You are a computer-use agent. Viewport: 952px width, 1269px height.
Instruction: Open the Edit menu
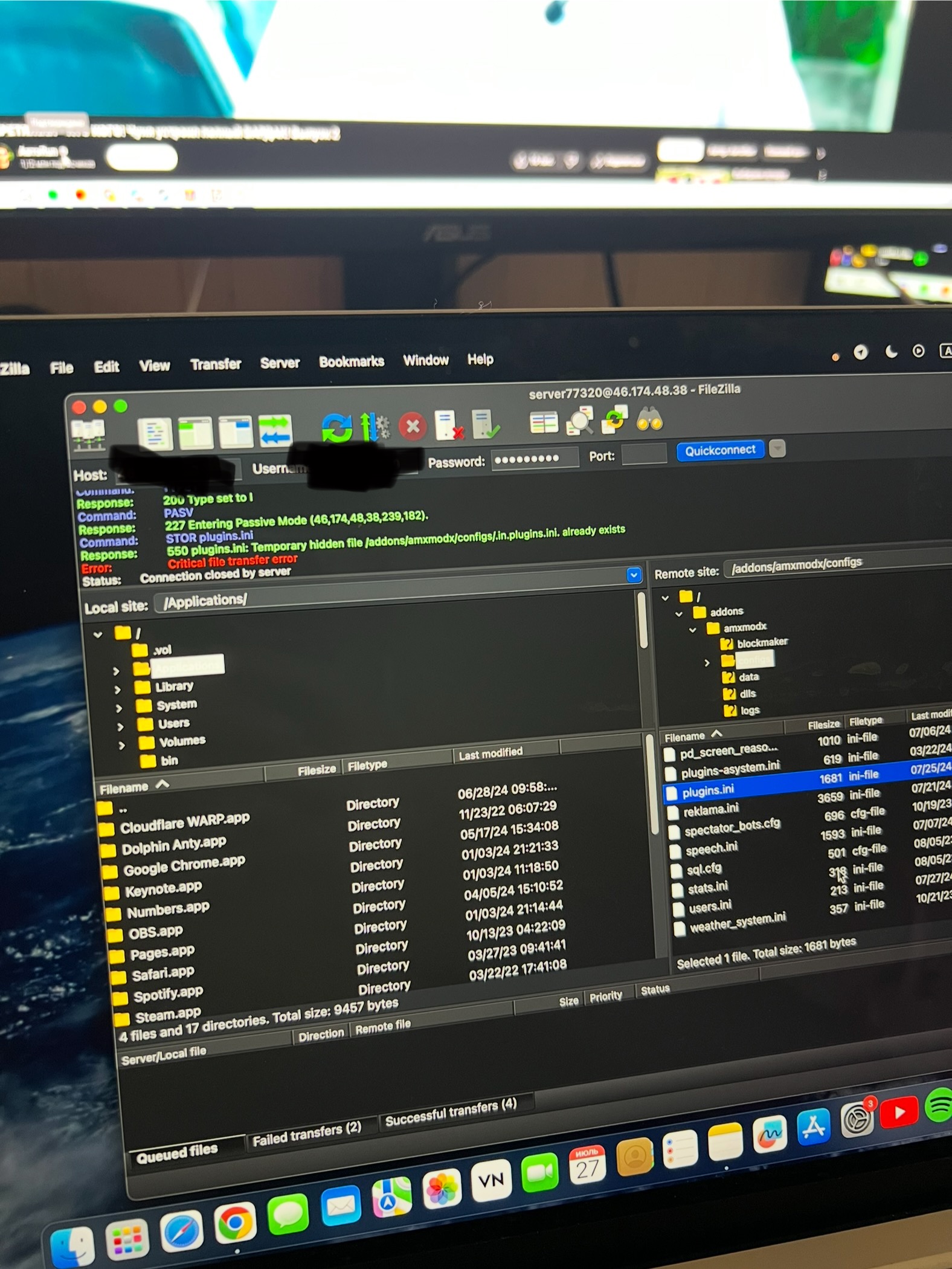[106, 367]
